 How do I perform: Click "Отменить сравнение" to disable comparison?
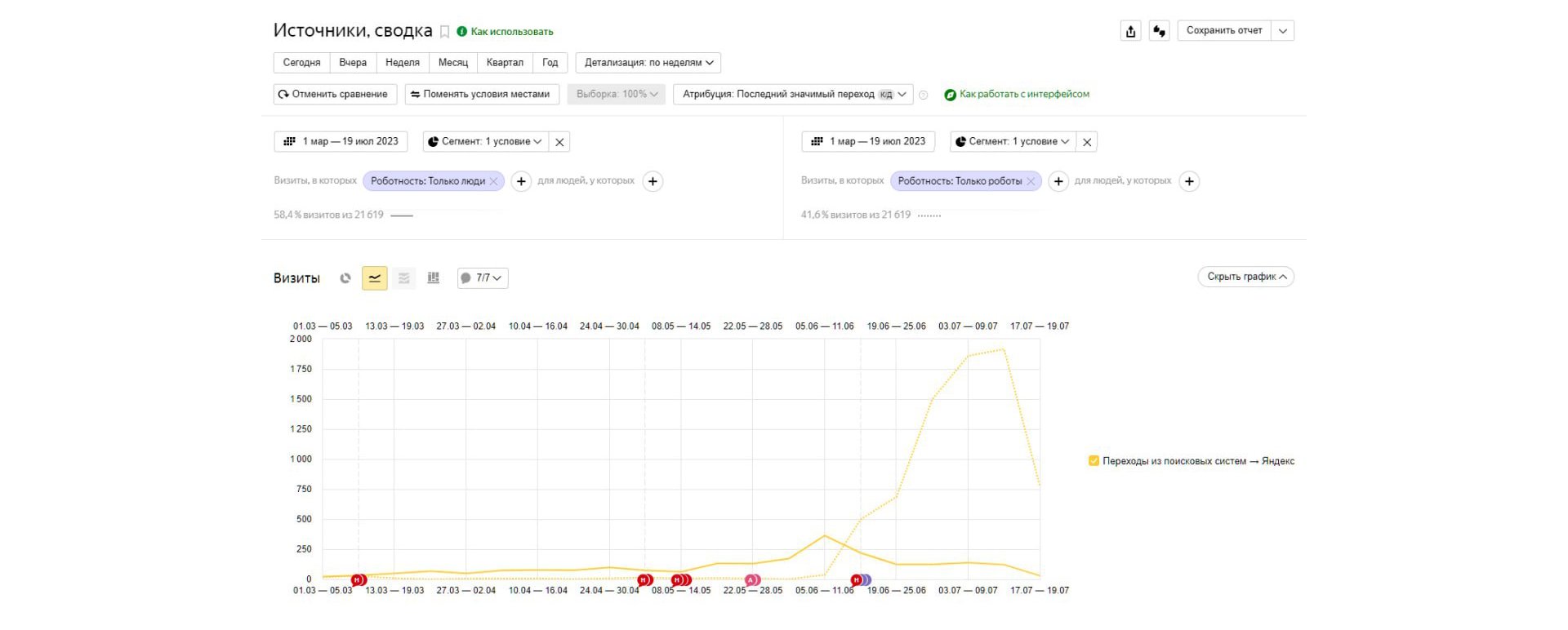pyautogui.click(x=335, y=95)
